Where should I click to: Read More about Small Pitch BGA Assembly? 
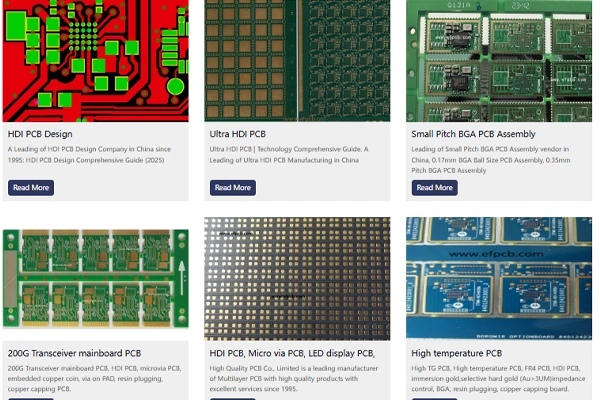click(435, 188)
